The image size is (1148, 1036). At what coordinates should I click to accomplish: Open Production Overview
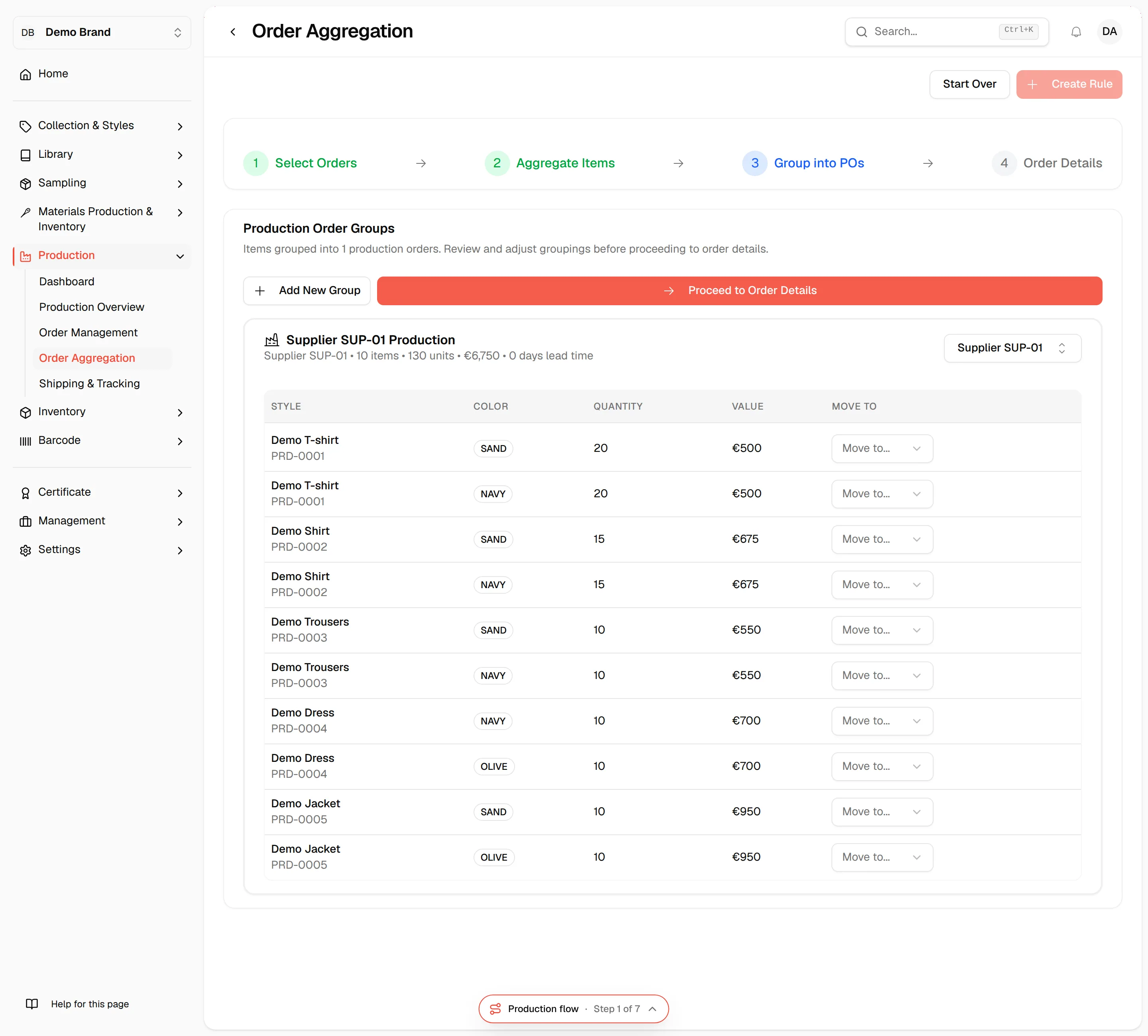[x=92, y=307]
